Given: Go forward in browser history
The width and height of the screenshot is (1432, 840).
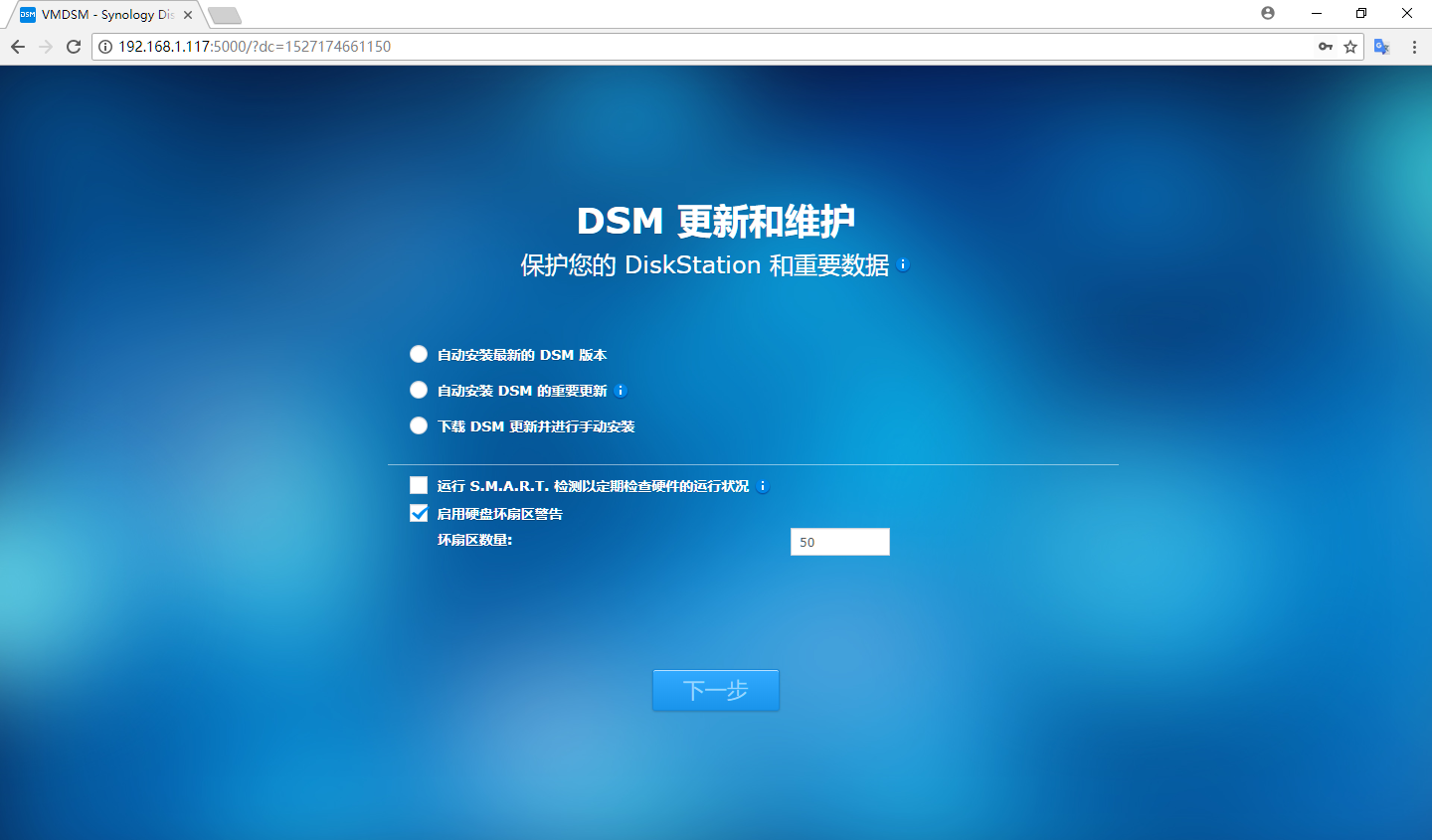Looking at the screenshot, I should coord(46,47).
